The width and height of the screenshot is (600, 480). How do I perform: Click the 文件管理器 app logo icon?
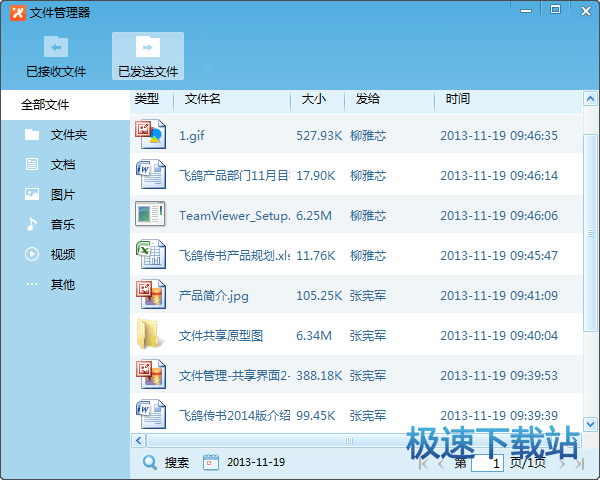18,13
